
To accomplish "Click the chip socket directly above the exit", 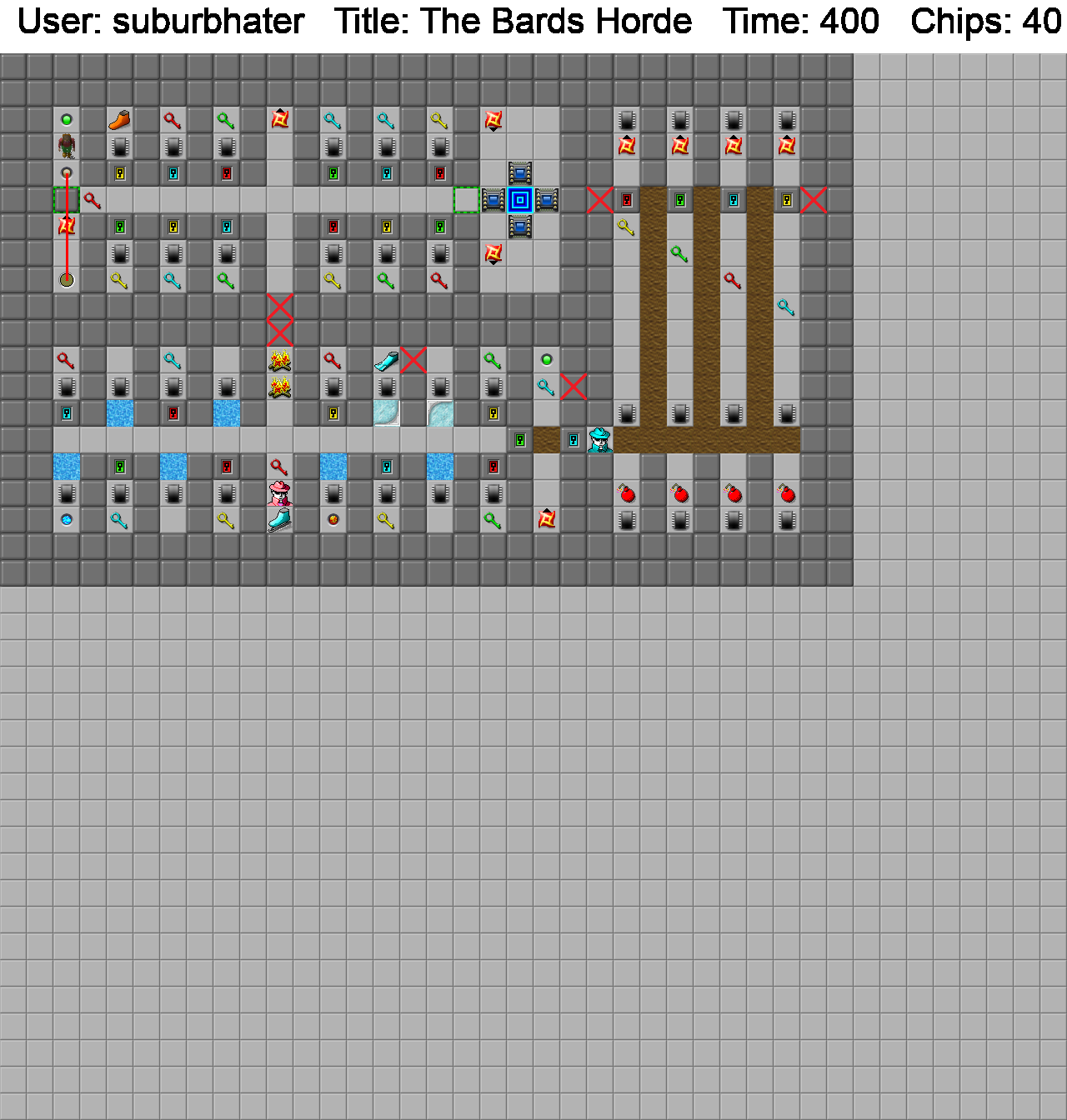I will pyautogui.click(x=520, y=173).
